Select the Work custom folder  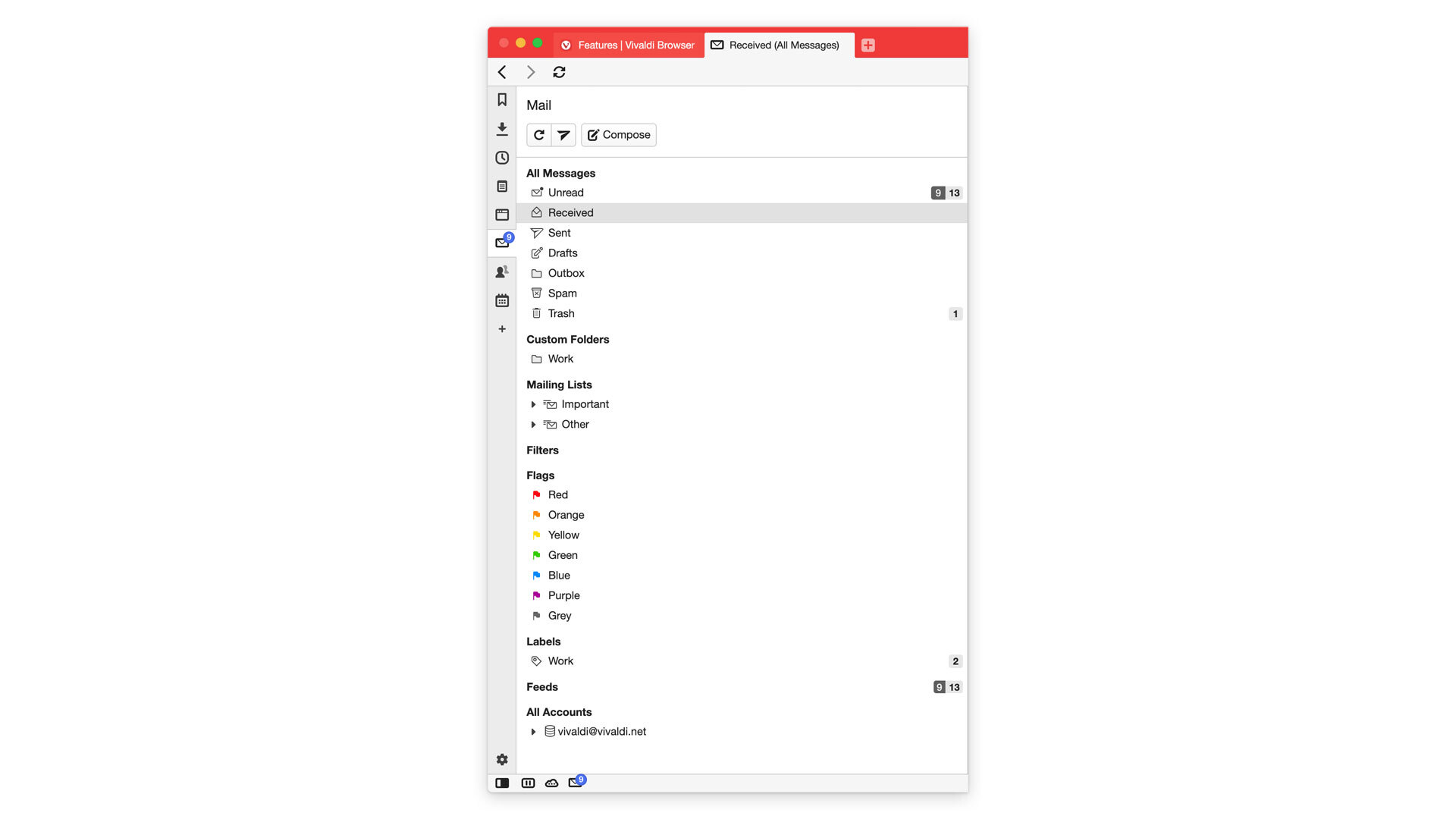pos(561,358)
